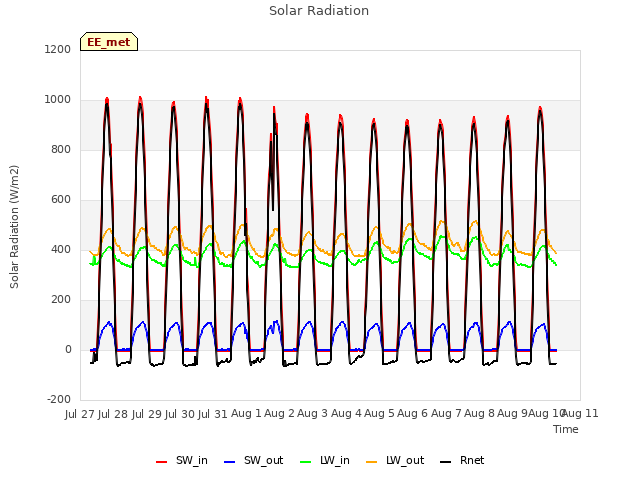Click the Jul 29 x-axis tick label

point(147,414)
